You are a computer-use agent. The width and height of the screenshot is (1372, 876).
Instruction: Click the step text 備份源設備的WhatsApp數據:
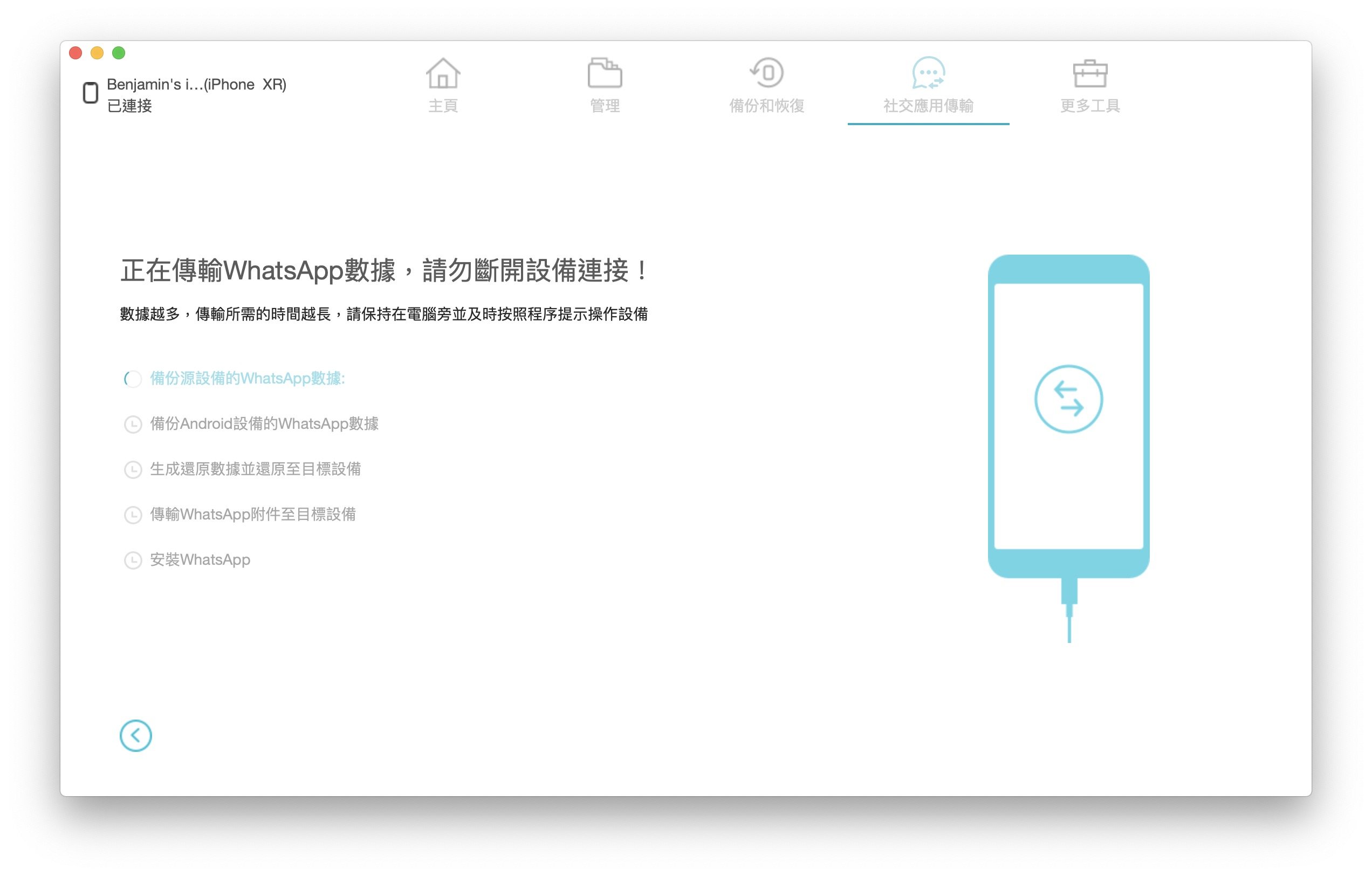(x=248, y=379)
